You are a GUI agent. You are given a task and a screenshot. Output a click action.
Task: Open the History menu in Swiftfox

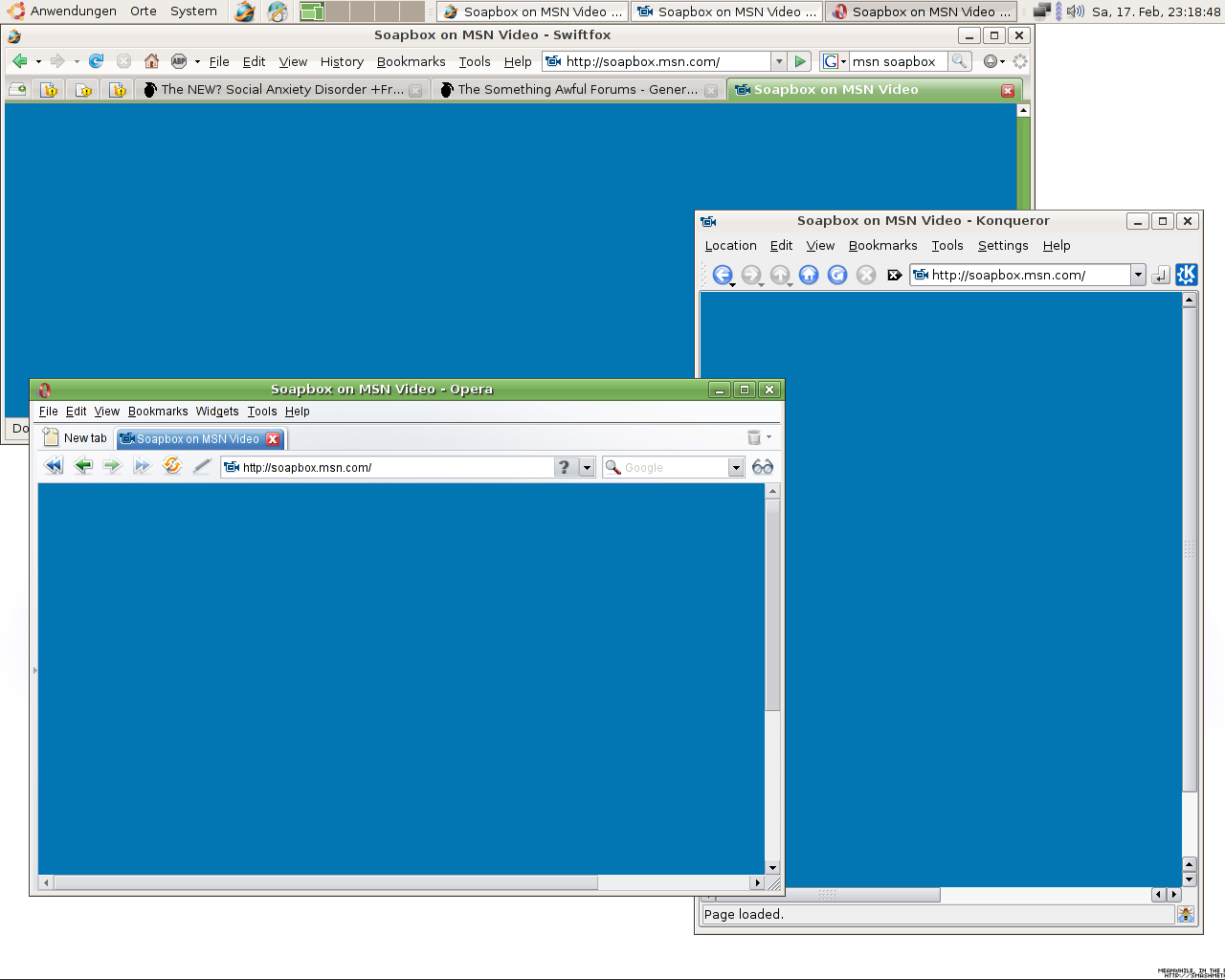pyautogui.click(x=342, y=61)
